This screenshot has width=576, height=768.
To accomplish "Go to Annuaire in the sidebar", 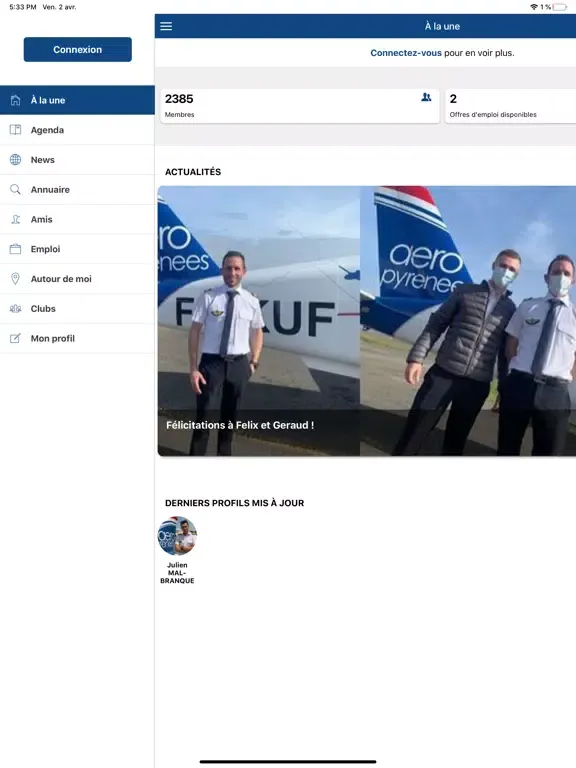I will pos(77,190).
